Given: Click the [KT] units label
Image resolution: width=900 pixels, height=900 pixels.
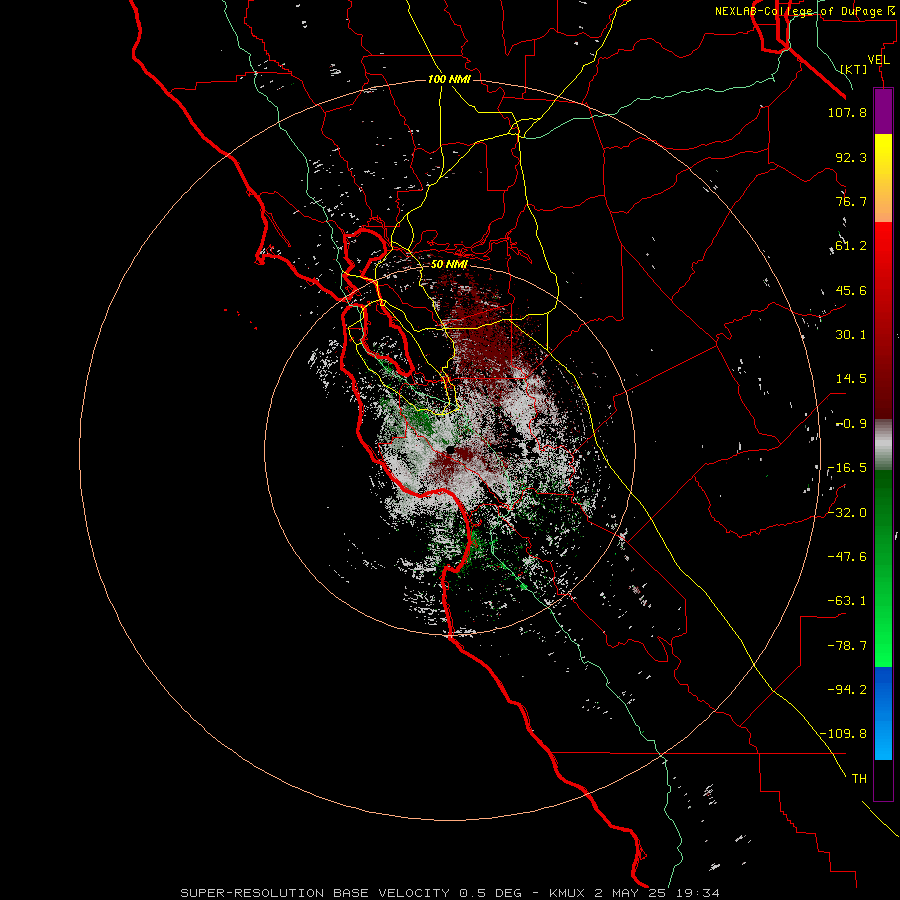Looking at the screenshot, I should 854,69.
